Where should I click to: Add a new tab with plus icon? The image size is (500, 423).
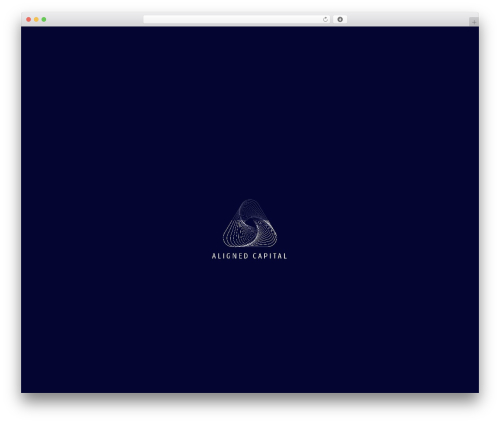coord(474,22)
